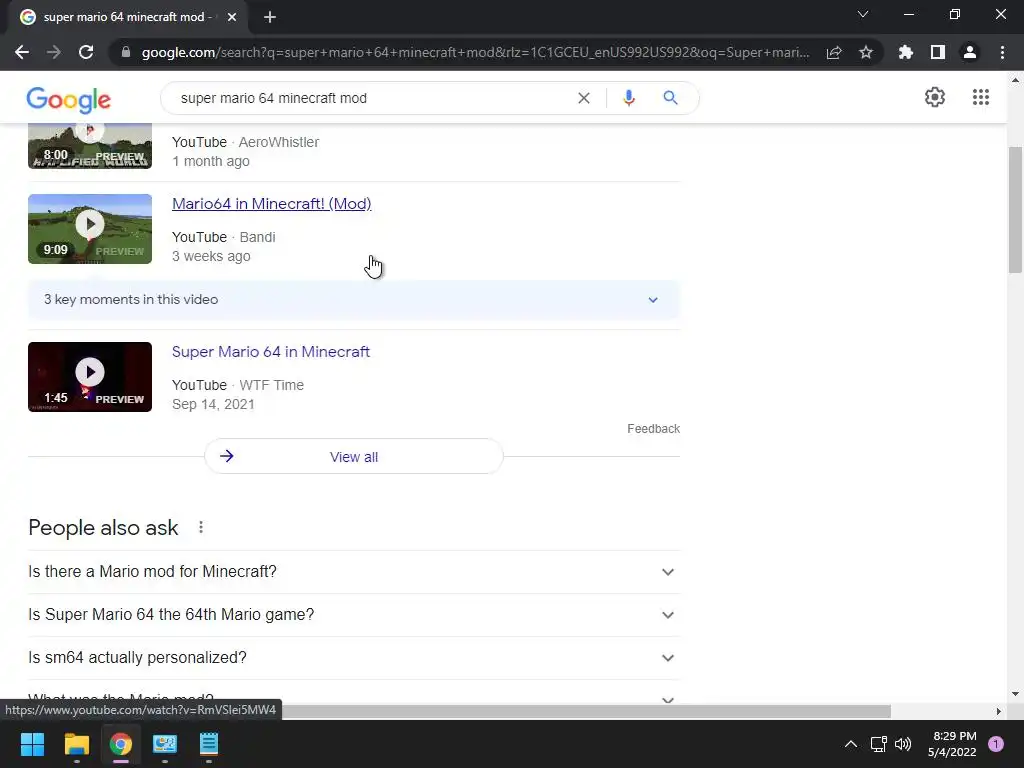Open Chrome's three-dot menu
Viewport: 1024px width, 768px height.
[1002, 52]
